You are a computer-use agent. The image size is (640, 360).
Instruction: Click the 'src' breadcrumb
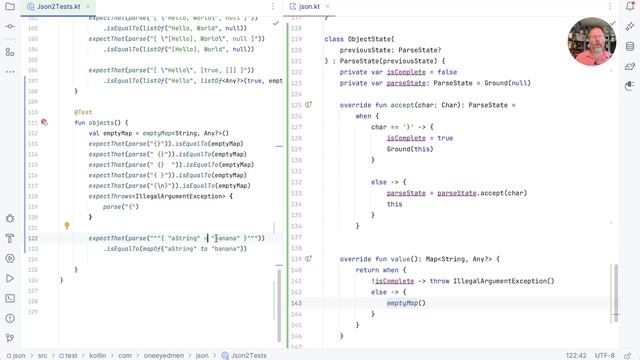tap(42, 356)
